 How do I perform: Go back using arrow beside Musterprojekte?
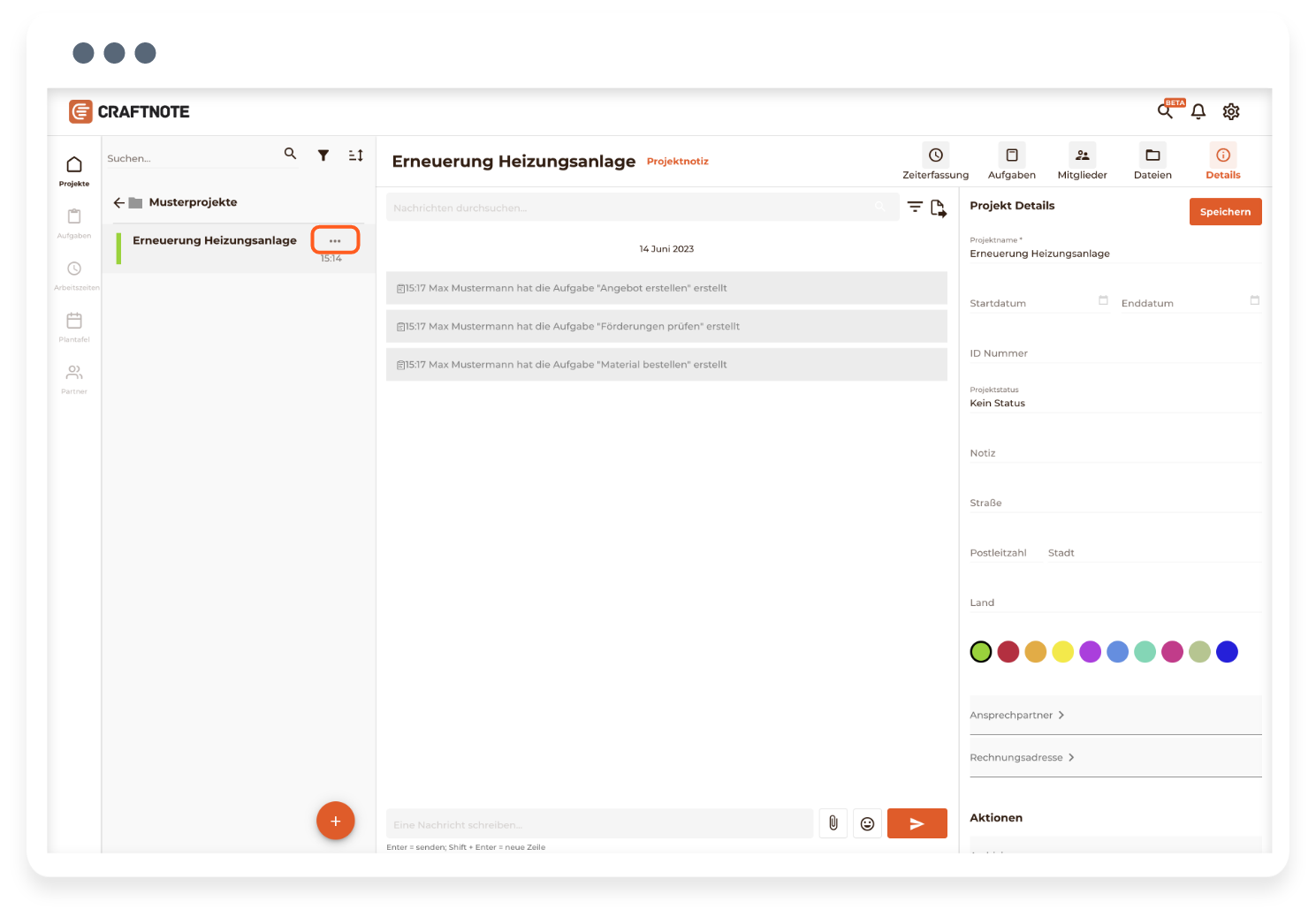click(x=119, y=202)
